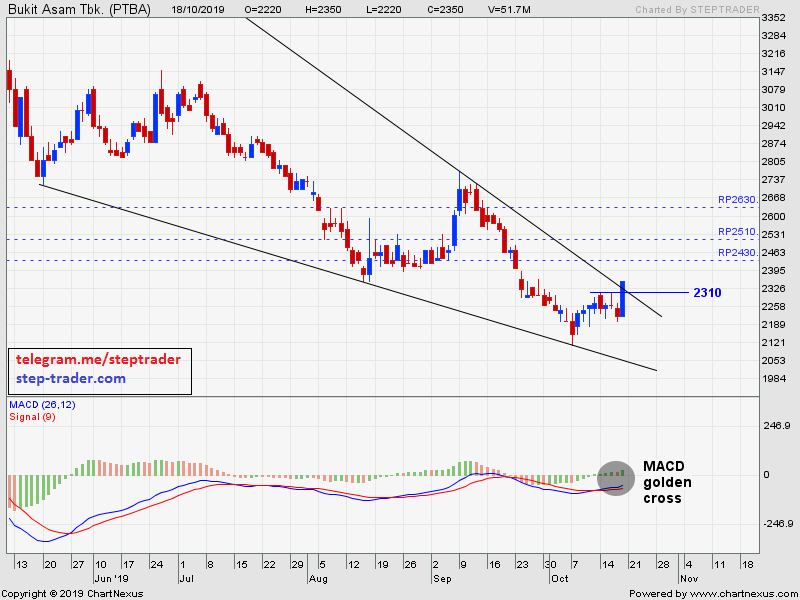Click the RP2630 resistance level label
This screenshot has height=600, width=800.
[737, 200]
